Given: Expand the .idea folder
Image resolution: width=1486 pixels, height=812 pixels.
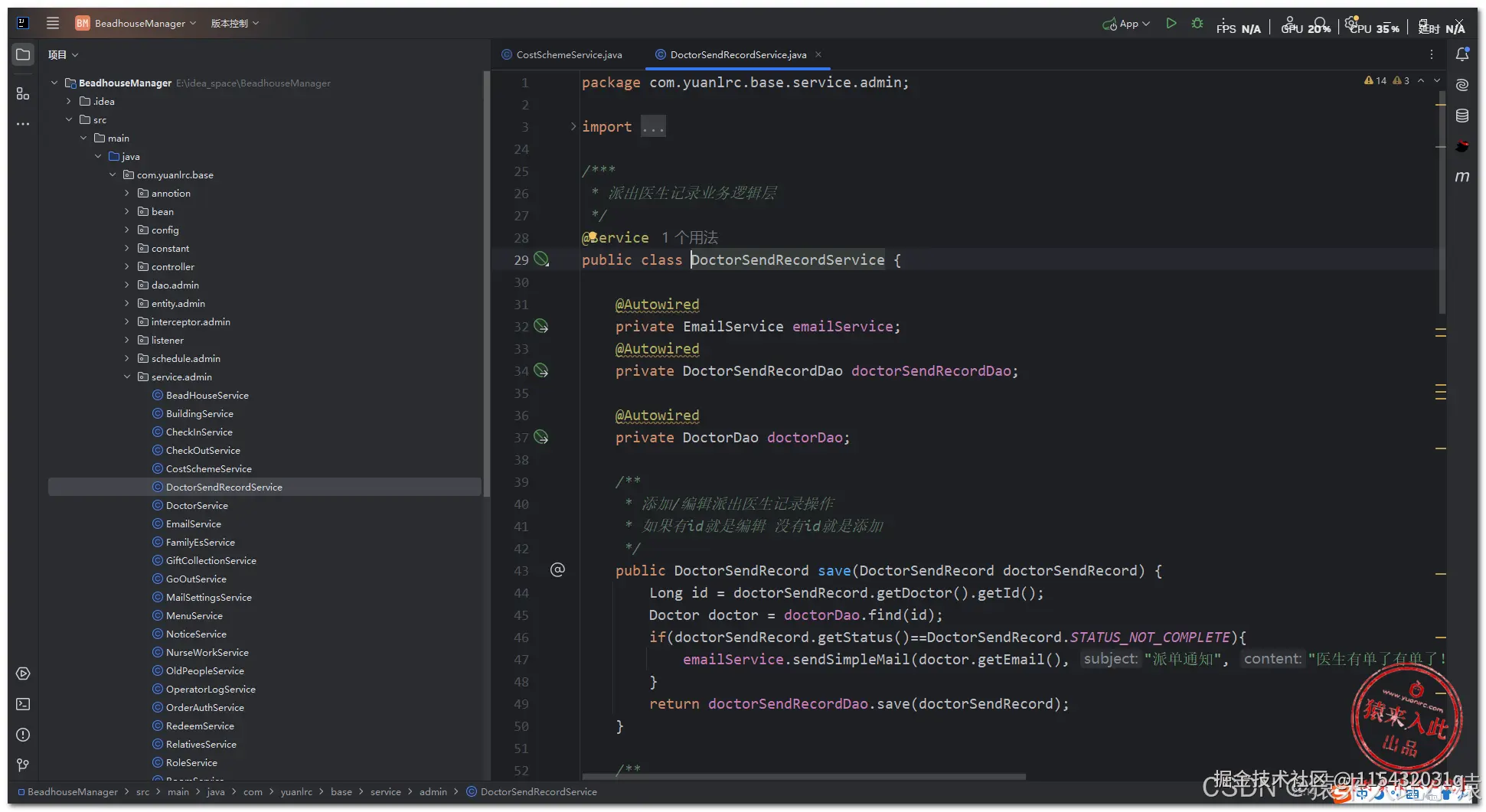Looking at the screenshot, I should point(69,101).
